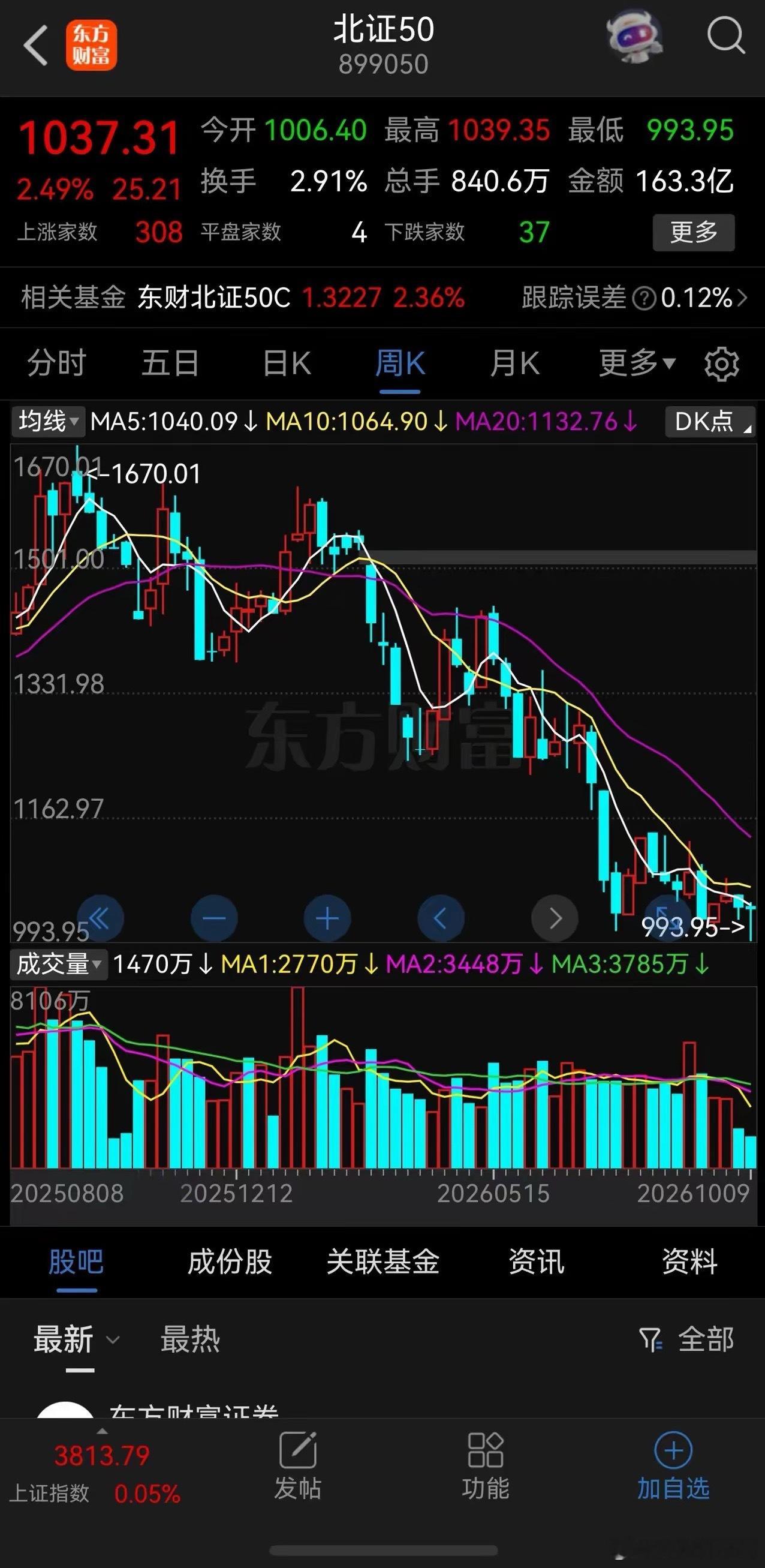765x1568 pixels.
Task: Tap the 1670.01 high price marker
Action: pyautogui.click(x=144, y=474)
